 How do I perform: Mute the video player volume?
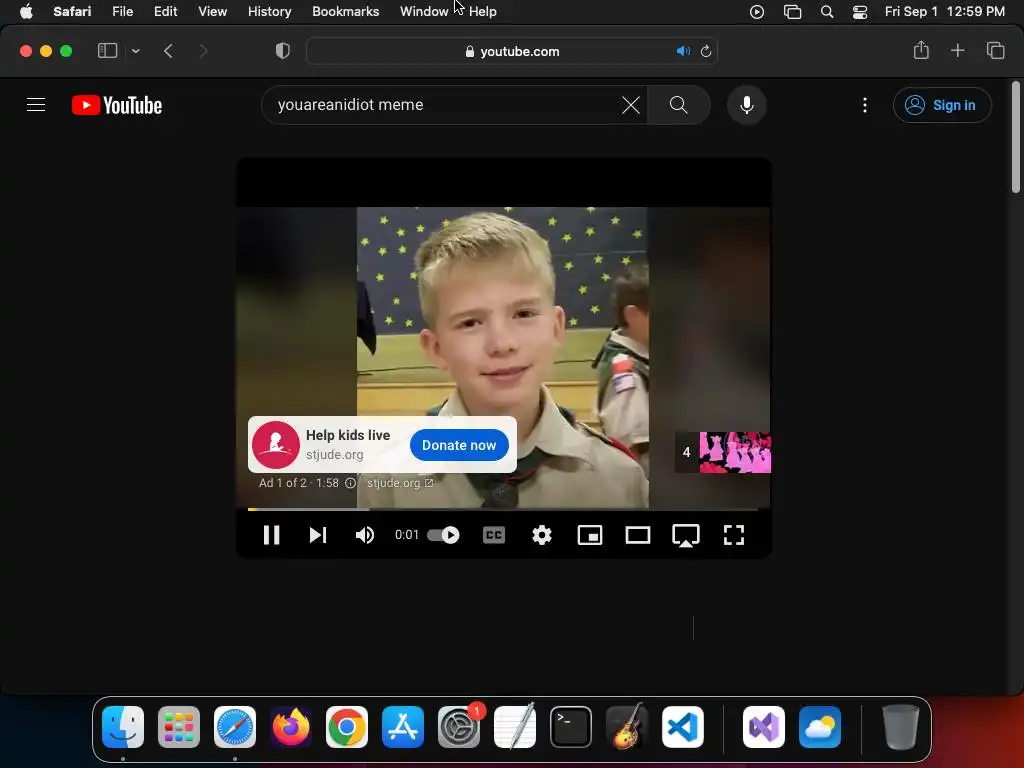pos(364,535)
